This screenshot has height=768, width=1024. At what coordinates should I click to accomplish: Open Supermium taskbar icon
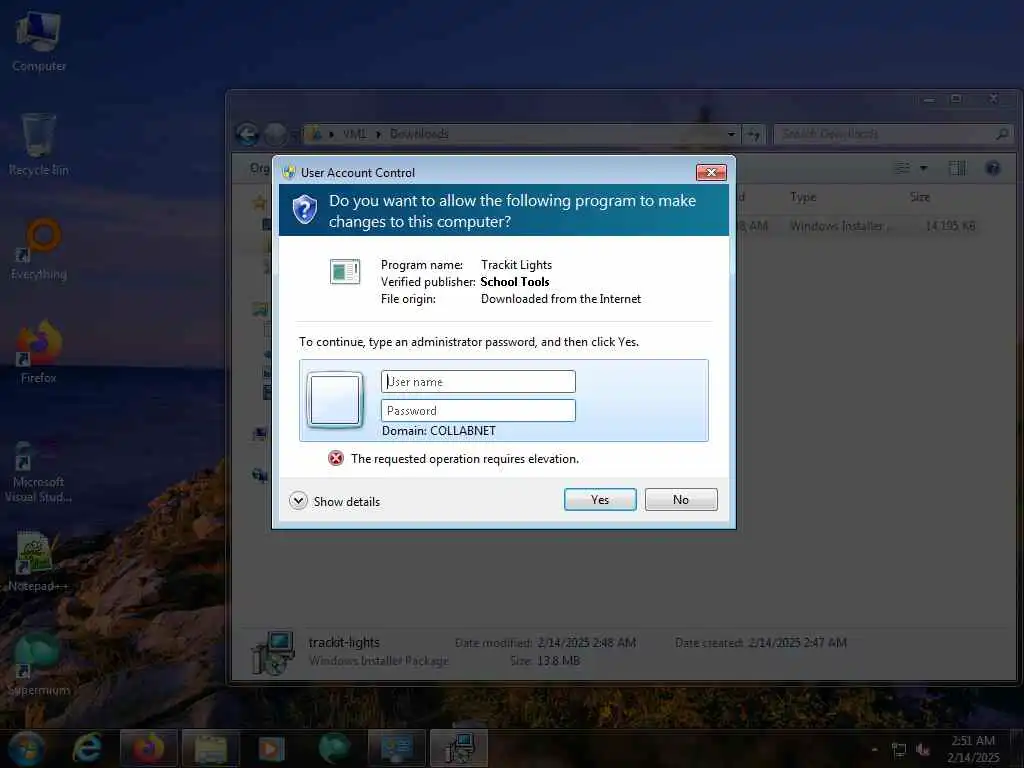[x=334, y=748]
